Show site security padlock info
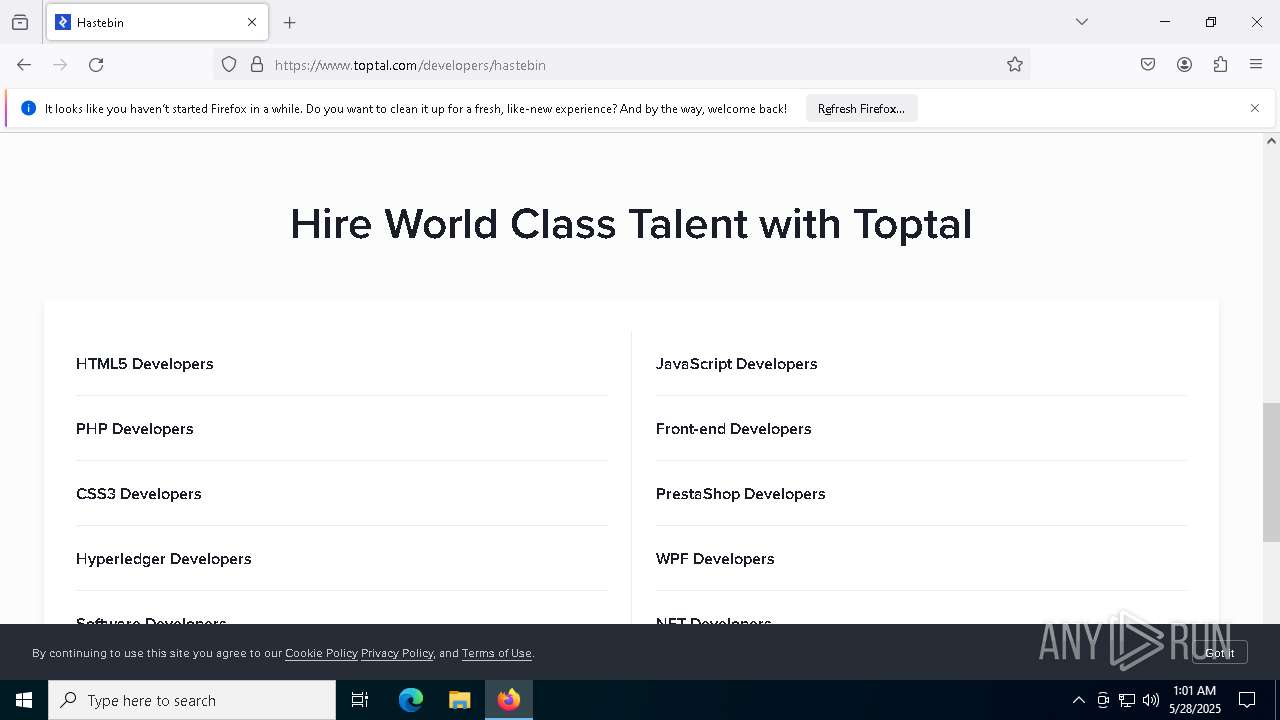 coord(257,65)
